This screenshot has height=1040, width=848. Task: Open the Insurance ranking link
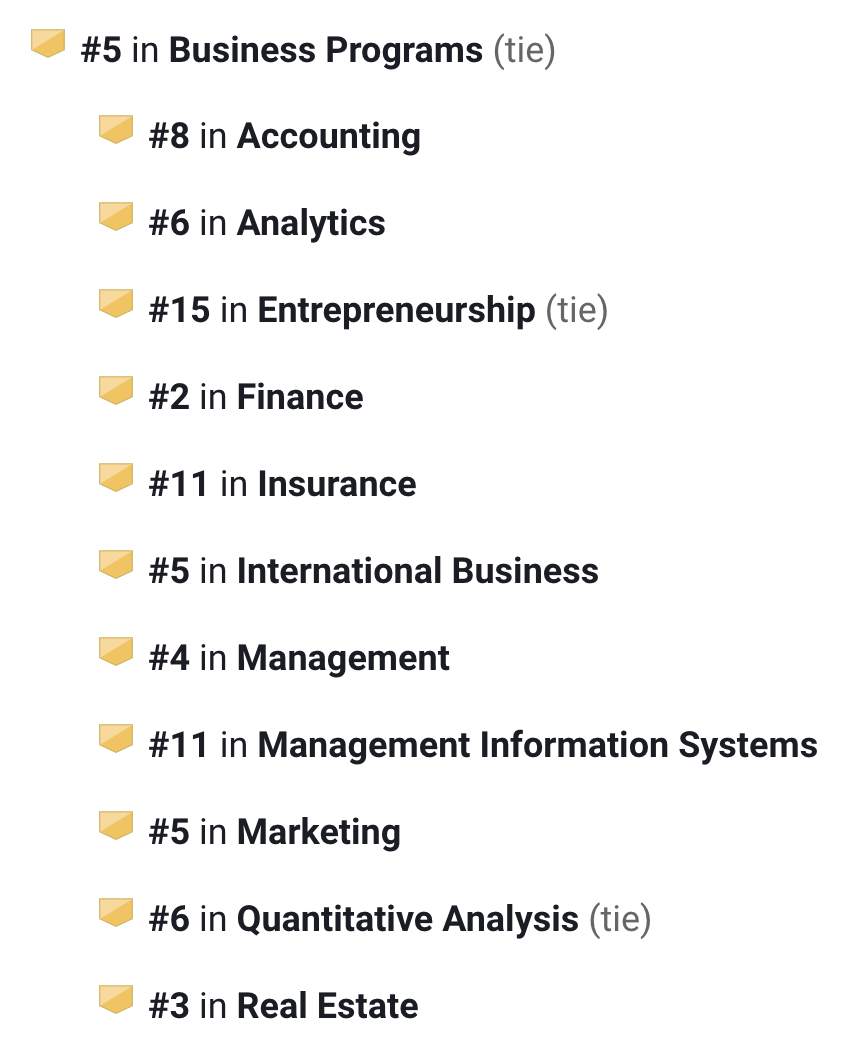336,485
